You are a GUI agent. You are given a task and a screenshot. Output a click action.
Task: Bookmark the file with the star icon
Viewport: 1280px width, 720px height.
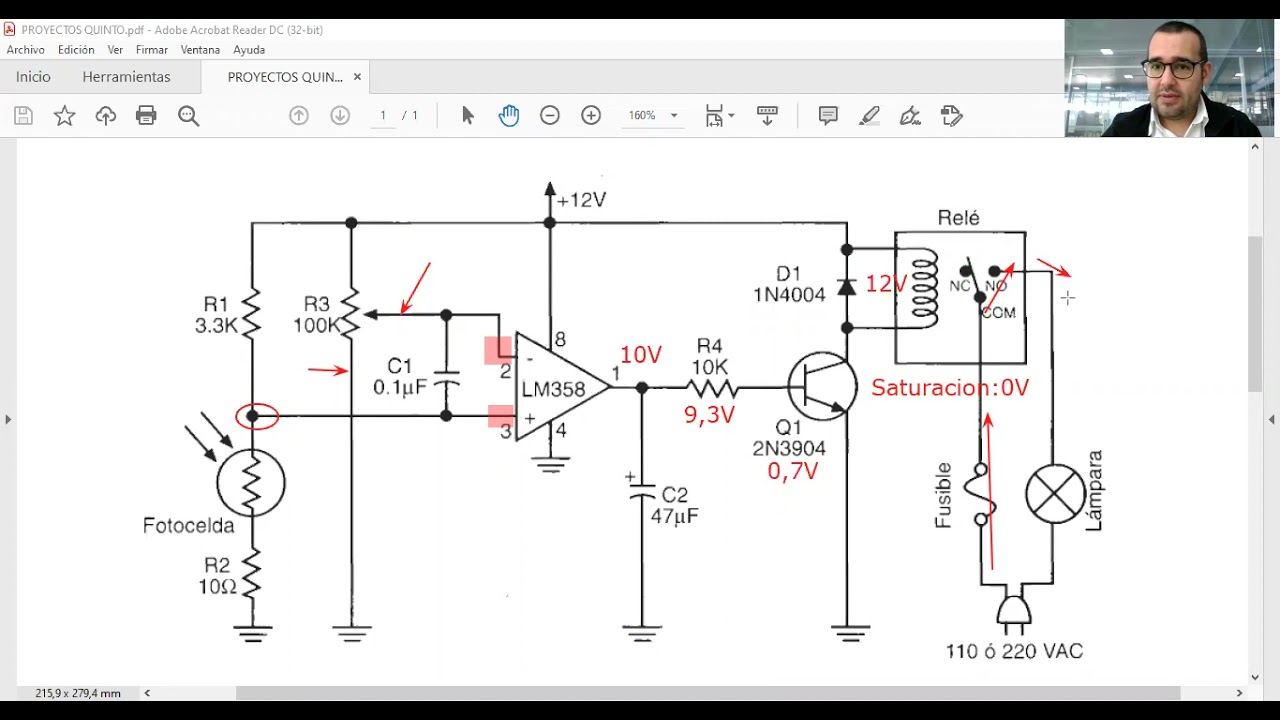coord(64,116)
